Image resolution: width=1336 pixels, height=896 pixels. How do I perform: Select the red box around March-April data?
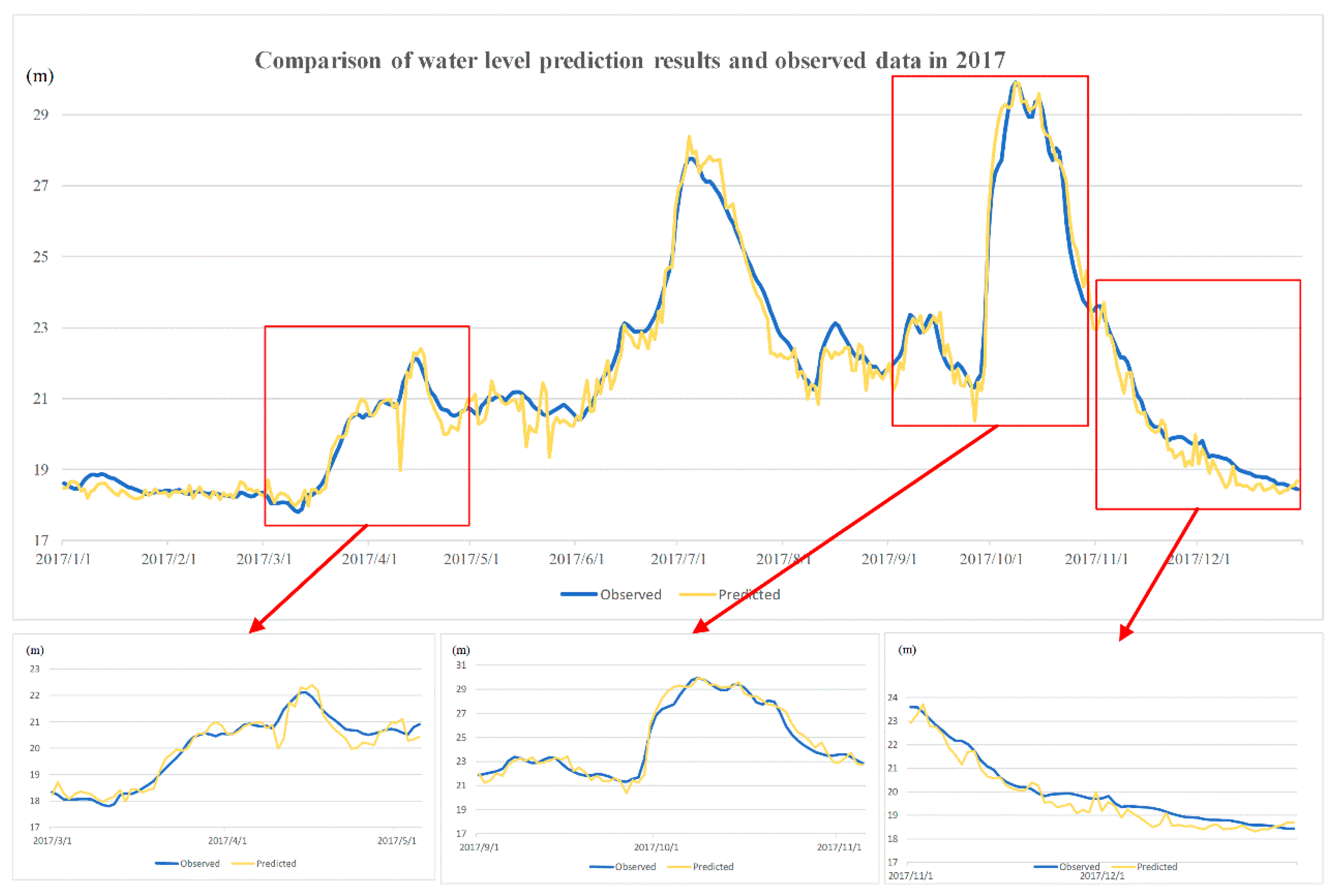(x=366, y=327)
